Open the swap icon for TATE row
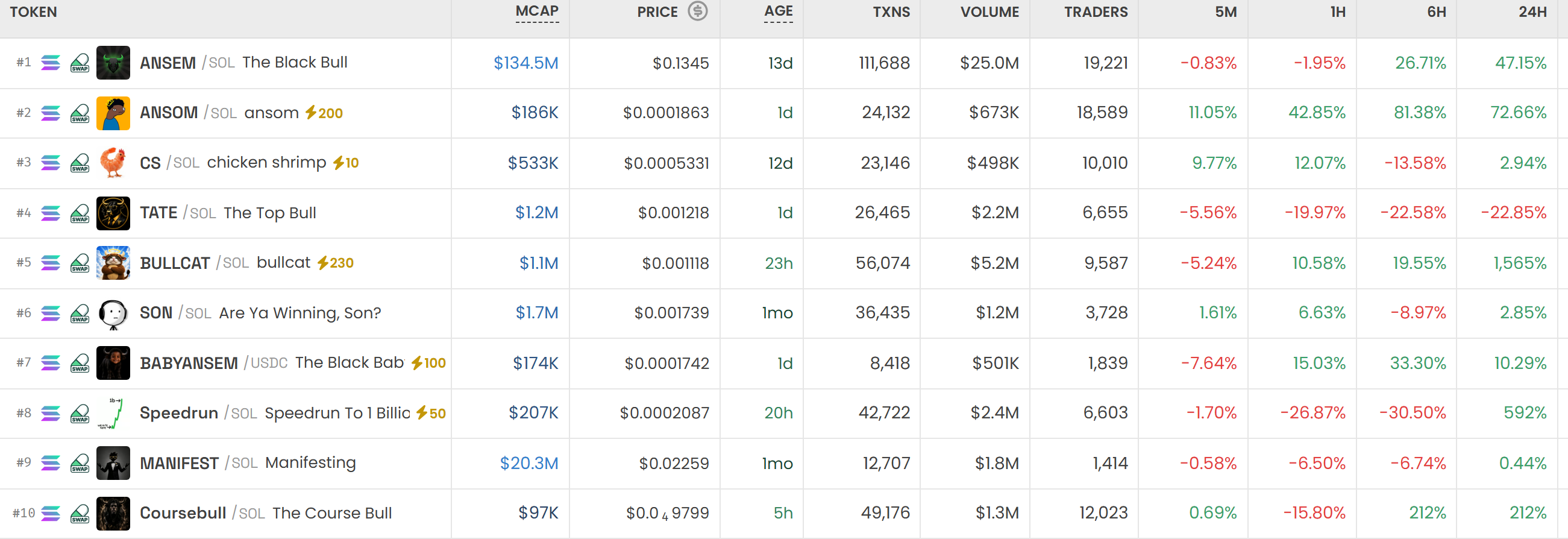The image size is (1568, 539). 80,213
